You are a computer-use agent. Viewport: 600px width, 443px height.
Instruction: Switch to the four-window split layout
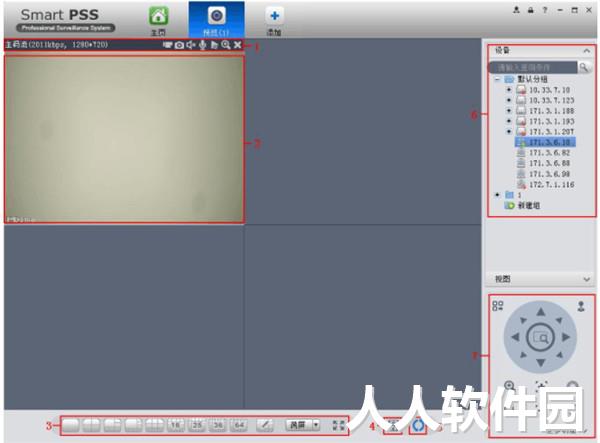[x=91, y=425]
